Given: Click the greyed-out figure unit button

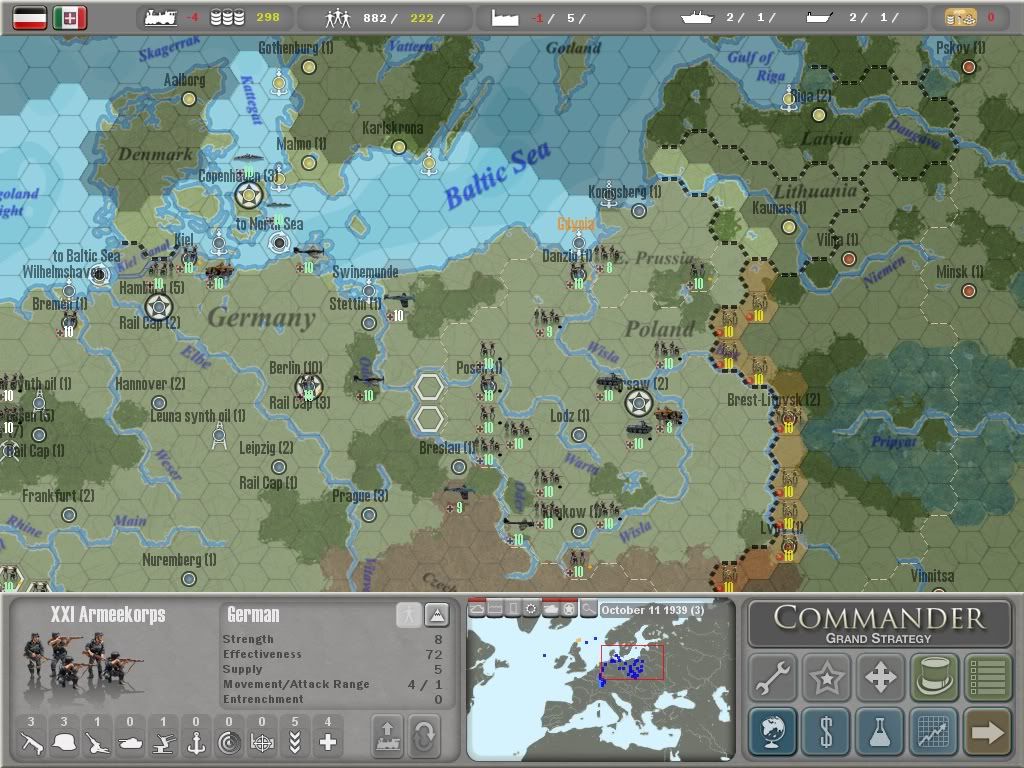Looking at the screenshot, I should pyautogui.click(x=409, y=615).
